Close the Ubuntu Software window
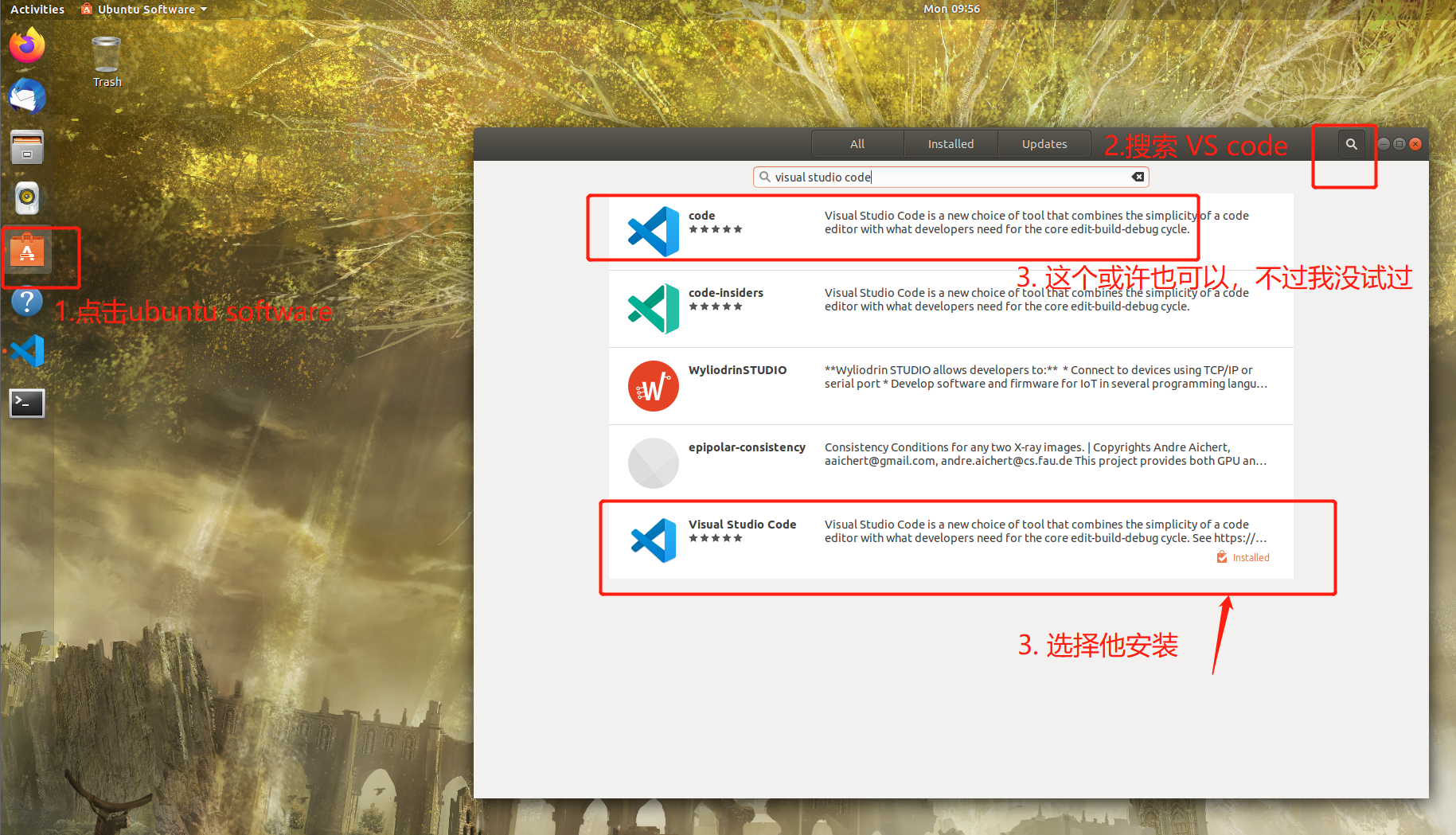This screenshot has width=1456, height=835. click(1415, 144)
